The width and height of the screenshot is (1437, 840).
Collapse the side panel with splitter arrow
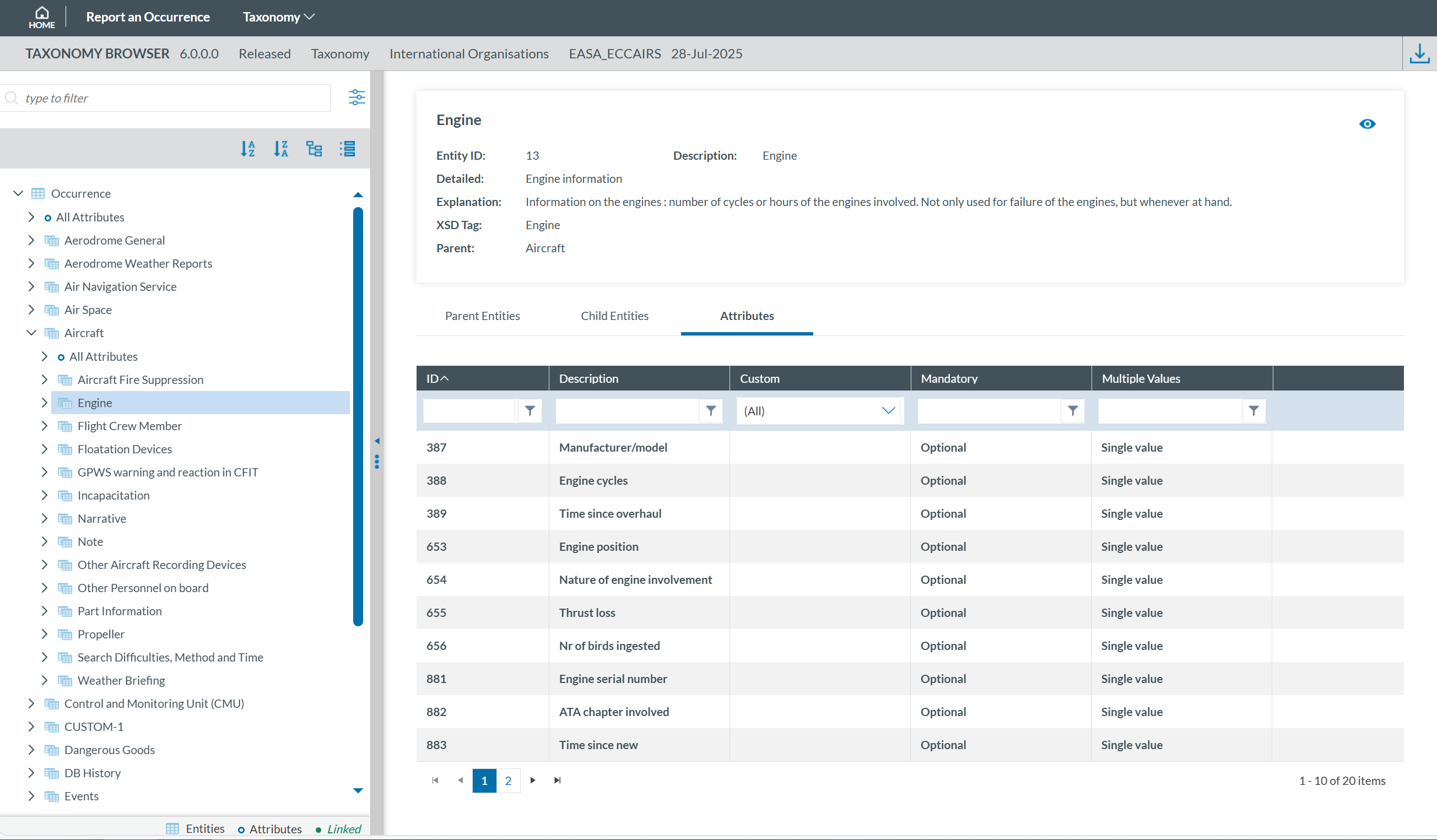[377, 441]
